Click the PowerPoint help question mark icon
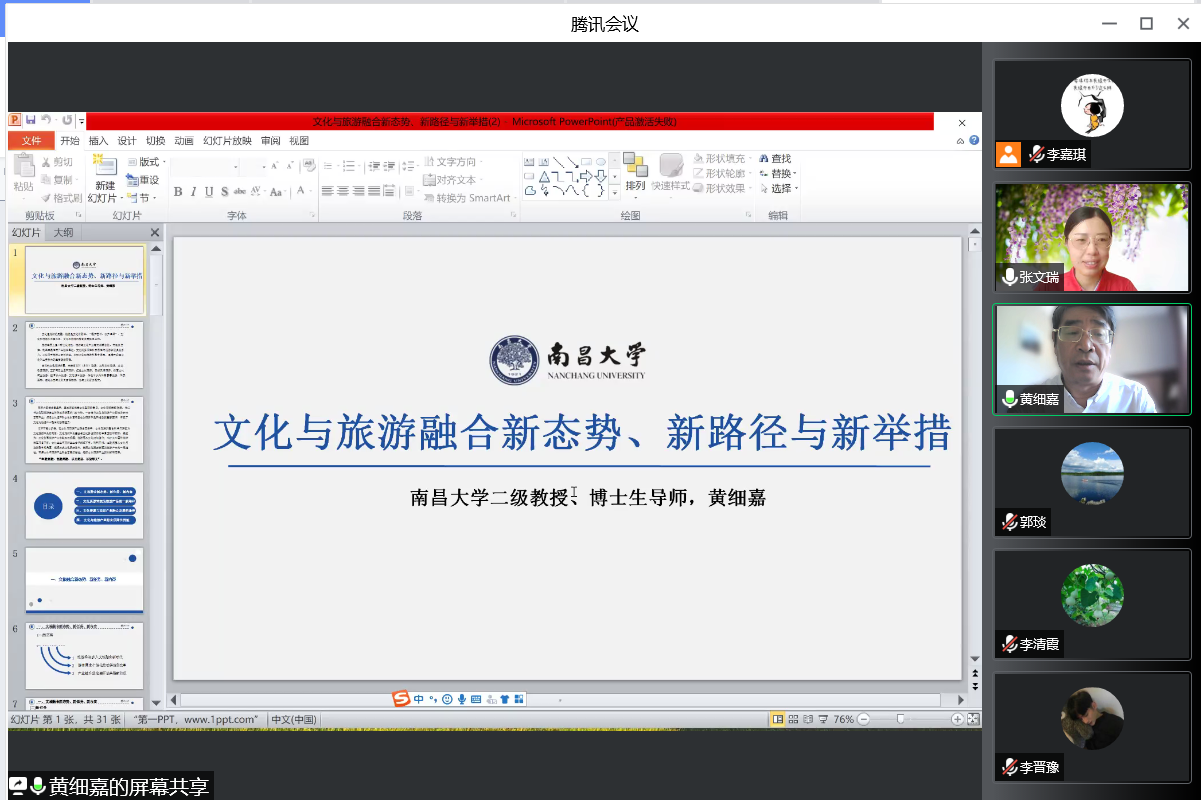This screenshot has width=1201, height=800. pos(974,141)
